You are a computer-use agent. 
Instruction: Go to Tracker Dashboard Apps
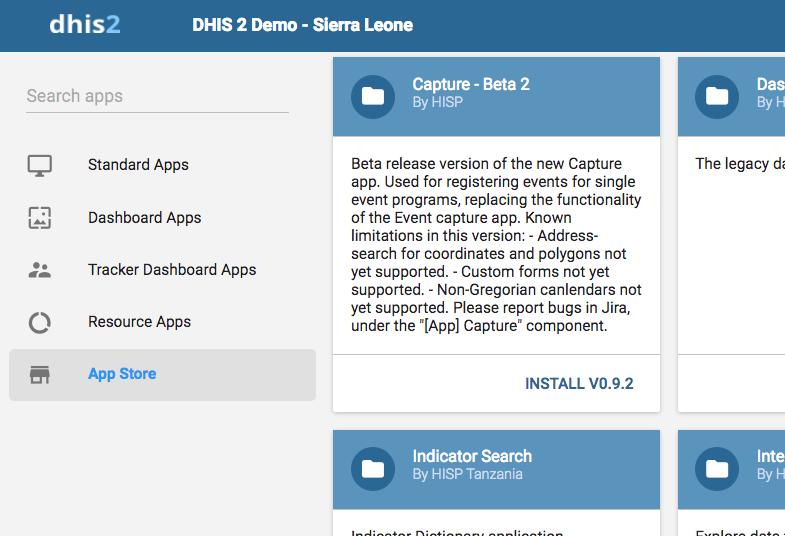172,270
